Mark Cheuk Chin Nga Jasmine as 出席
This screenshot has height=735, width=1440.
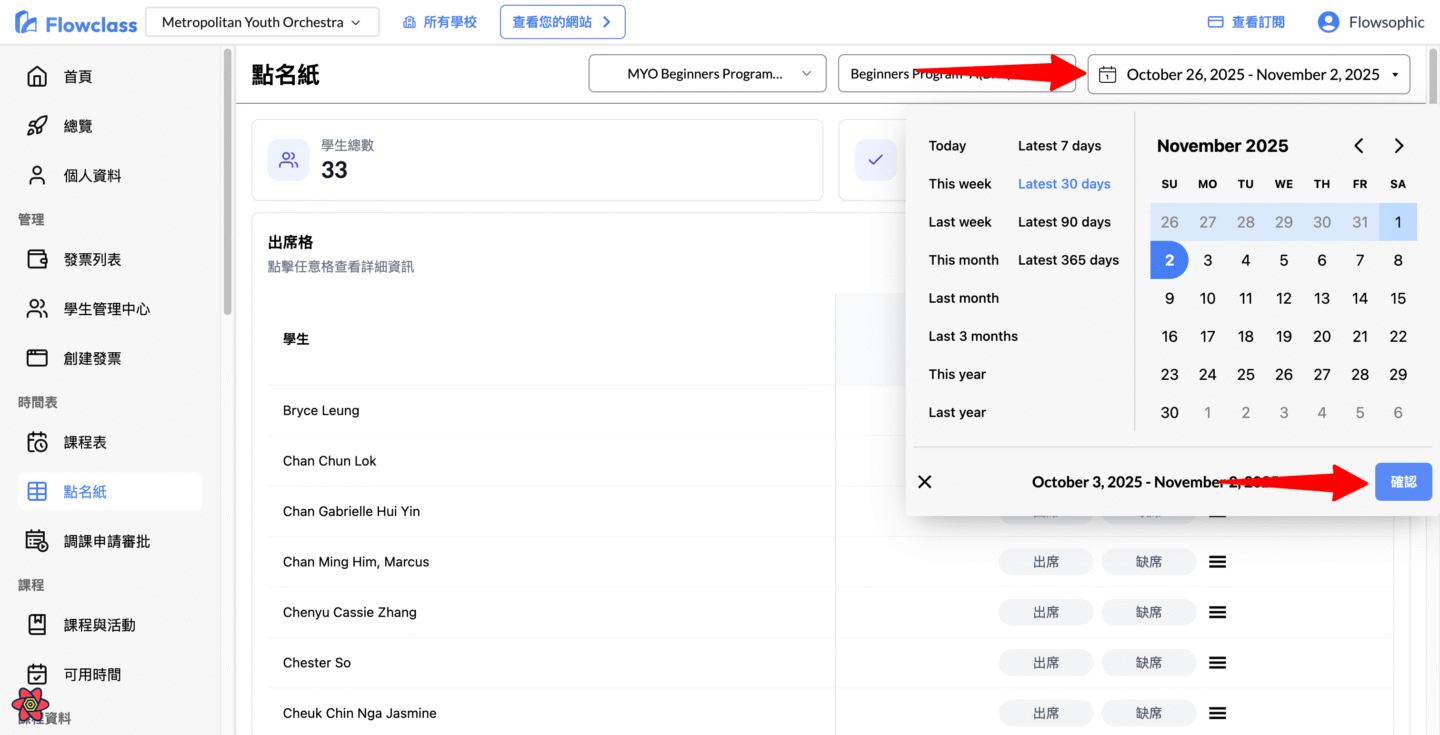(x=1045, y=713)
